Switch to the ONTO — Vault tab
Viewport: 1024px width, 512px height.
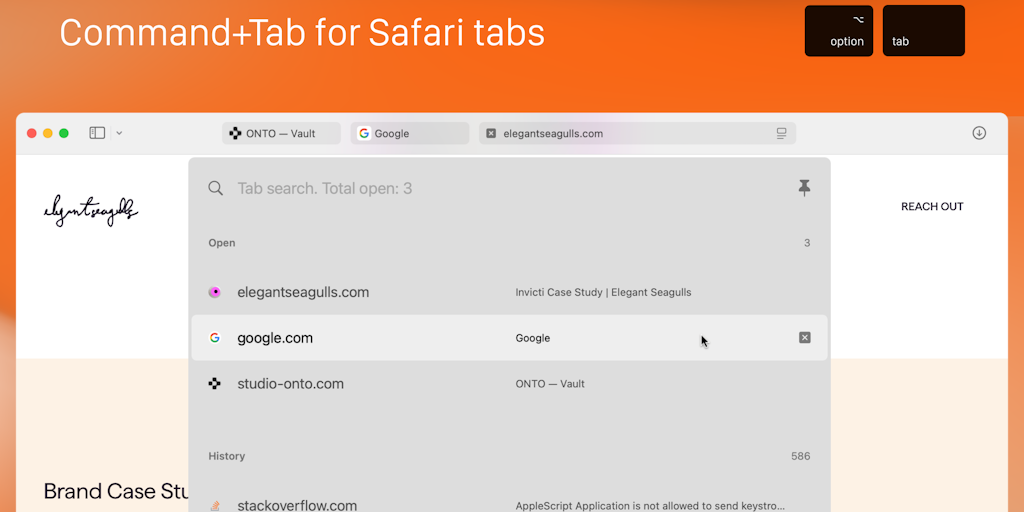pyautogui.click(x=280, y=133)
